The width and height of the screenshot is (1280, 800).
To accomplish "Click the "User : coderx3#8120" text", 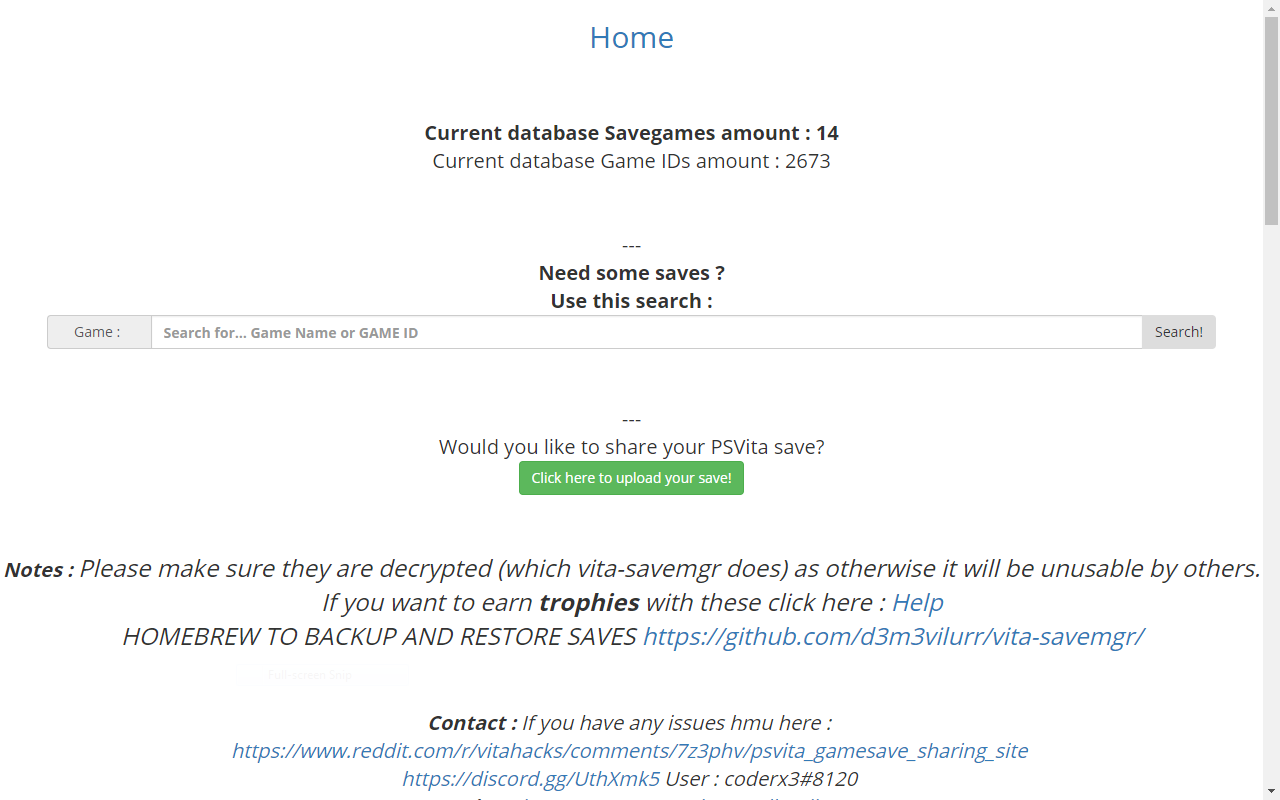I will (761, 779).
